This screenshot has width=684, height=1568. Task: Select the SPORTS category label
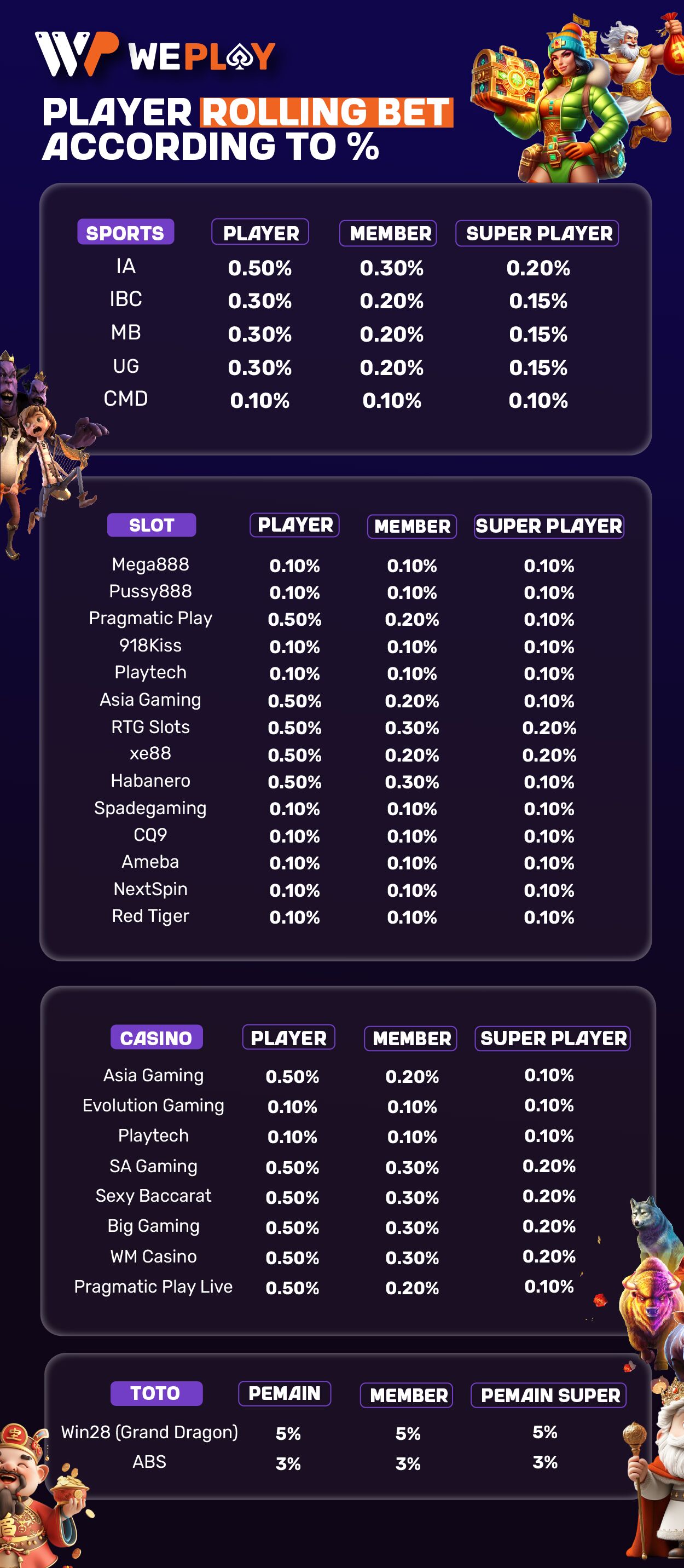pyautogui.click(x=125, y=232)
